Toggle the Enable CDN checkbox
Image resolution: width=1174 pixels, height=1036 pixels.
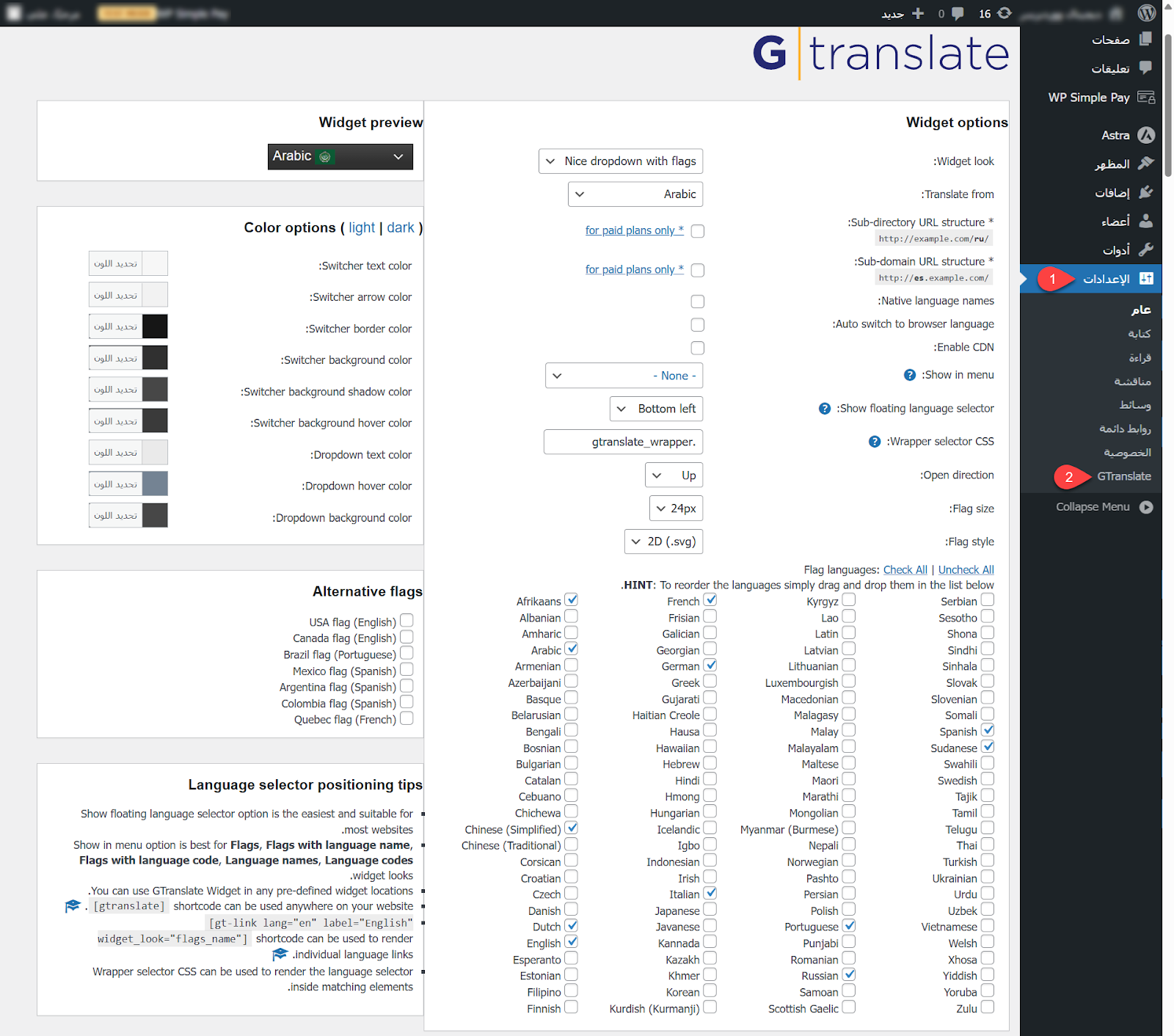coord(698,348)
